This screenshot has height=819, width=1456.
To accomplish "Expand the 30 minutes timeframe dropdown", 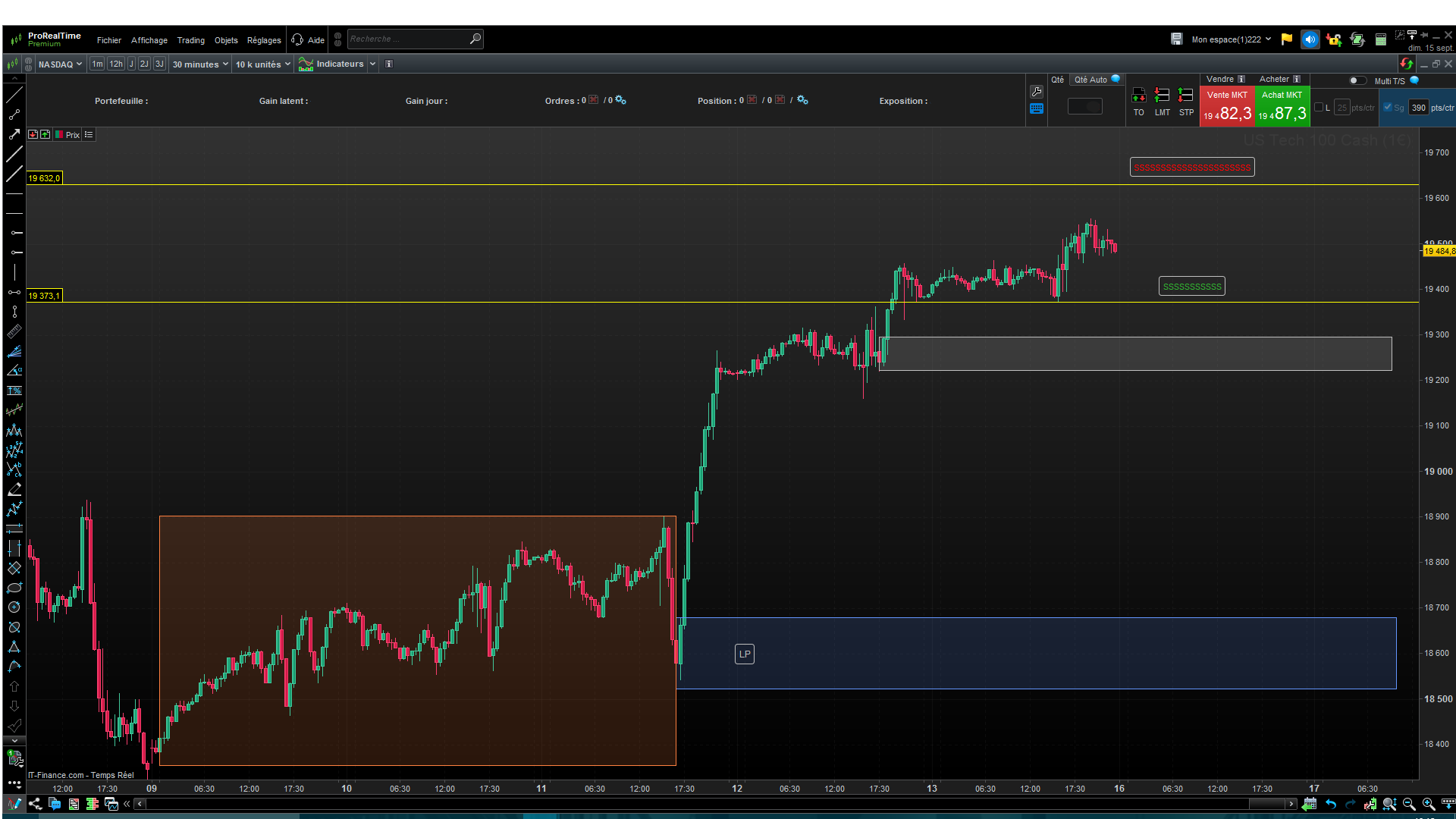I will pos(199,64).
